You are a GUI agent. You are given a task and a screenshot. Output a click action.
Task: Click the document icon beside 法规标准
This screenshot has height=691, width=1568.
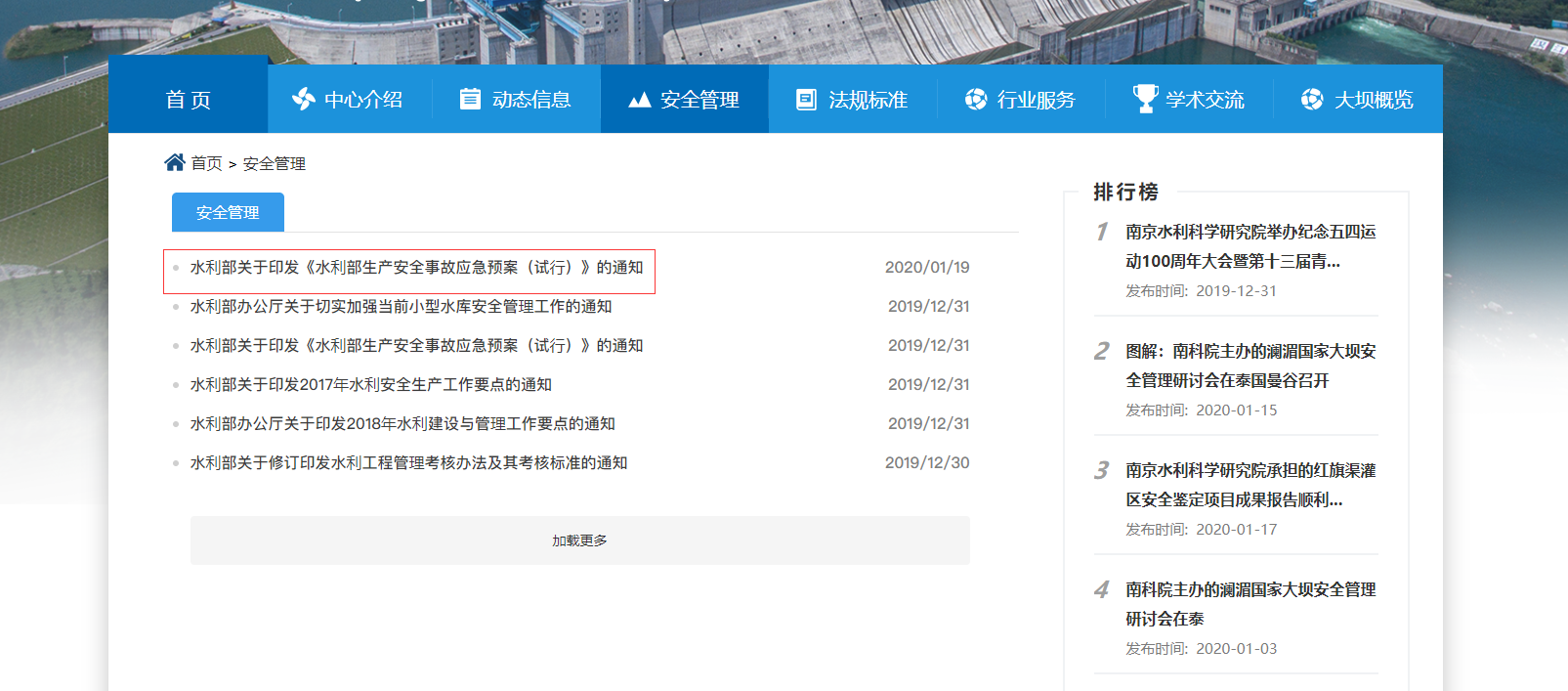[x=806, y=100]
